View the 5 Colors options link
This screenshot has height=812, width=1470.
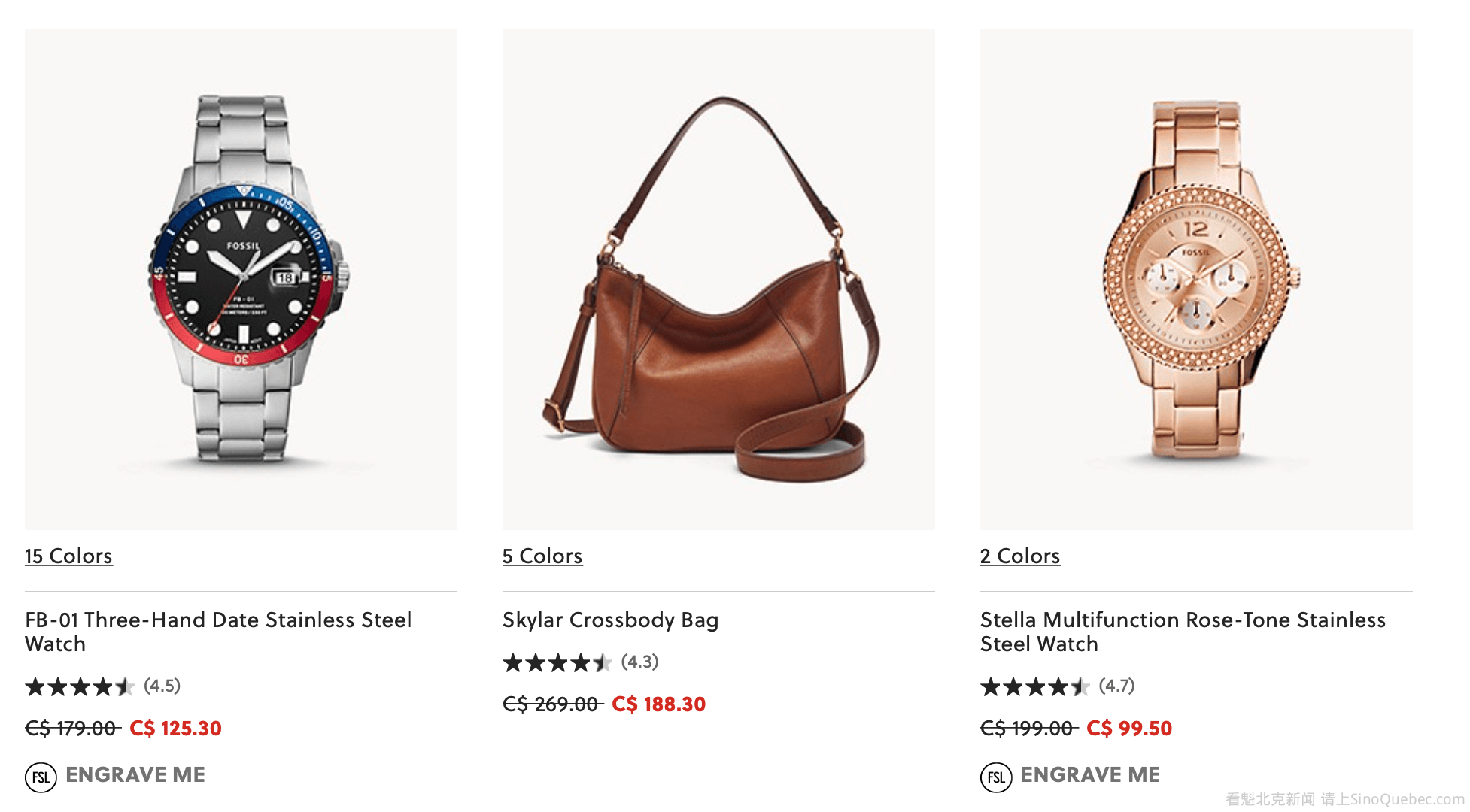point(542,556)
